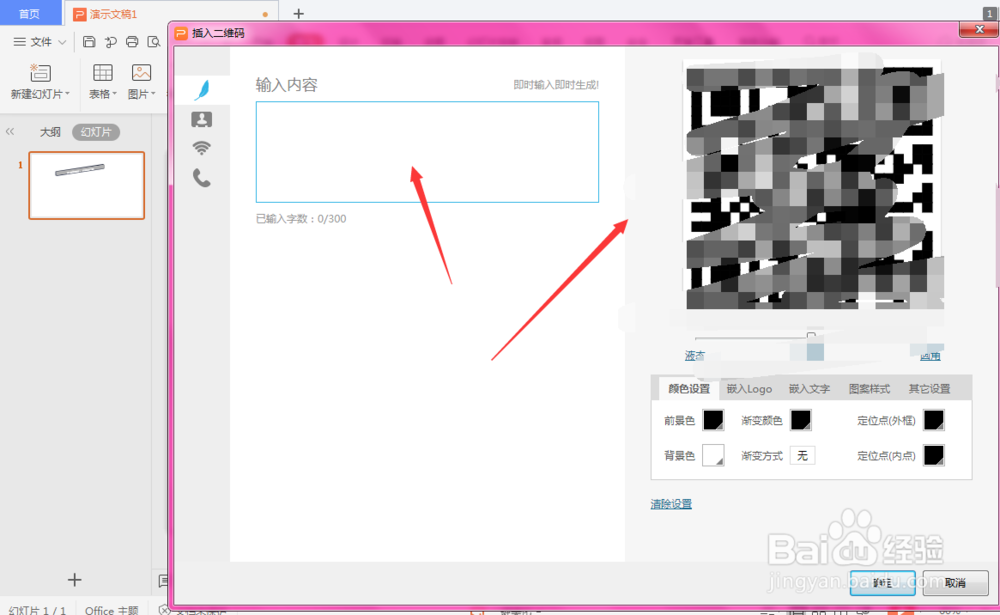The height and width of the screenshot is (615, 1000).
Task: Click the 表格 table icon
Action: pos(103,73)
